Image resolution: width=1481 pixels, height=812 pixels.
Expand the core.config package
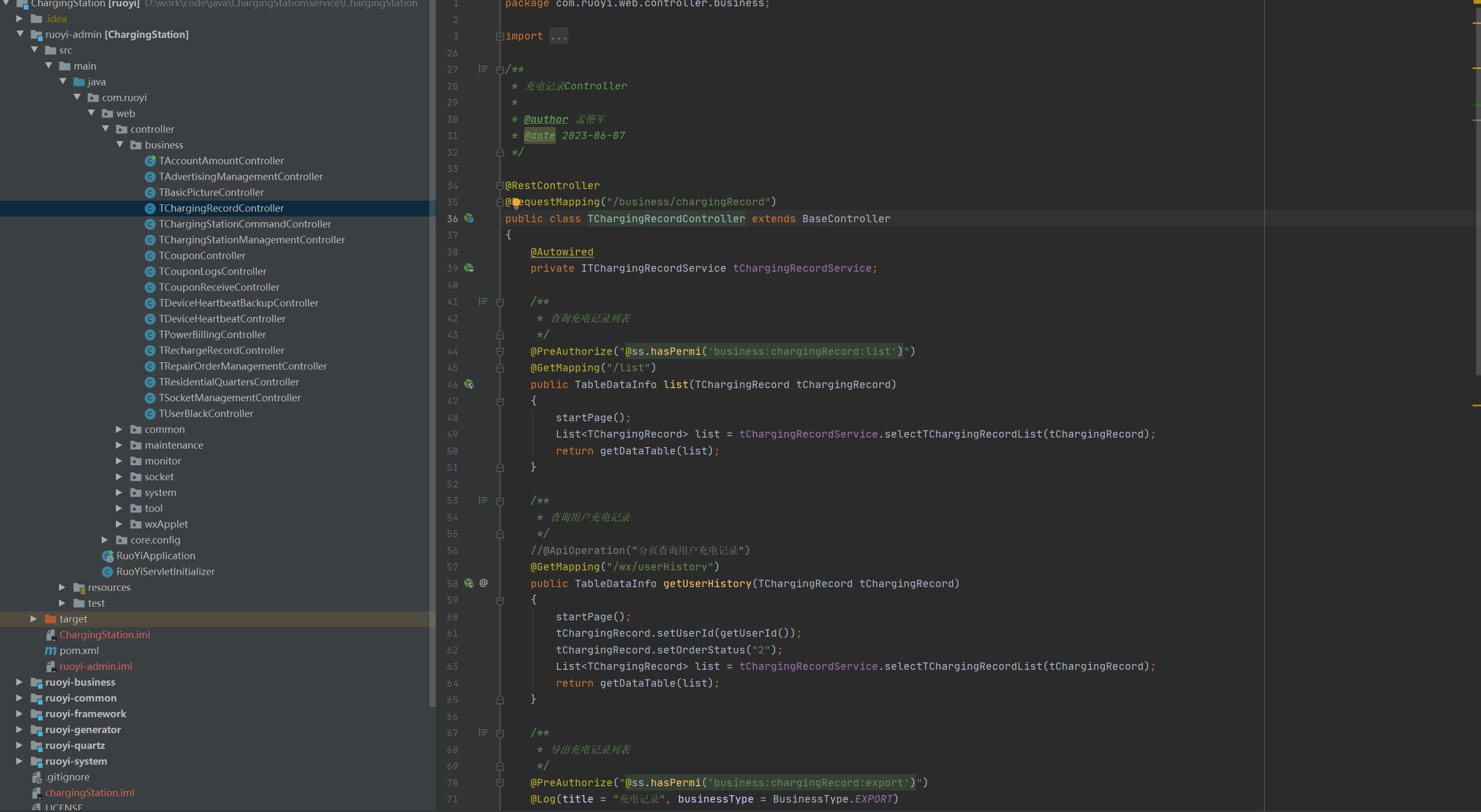click(x=105, y=540)
